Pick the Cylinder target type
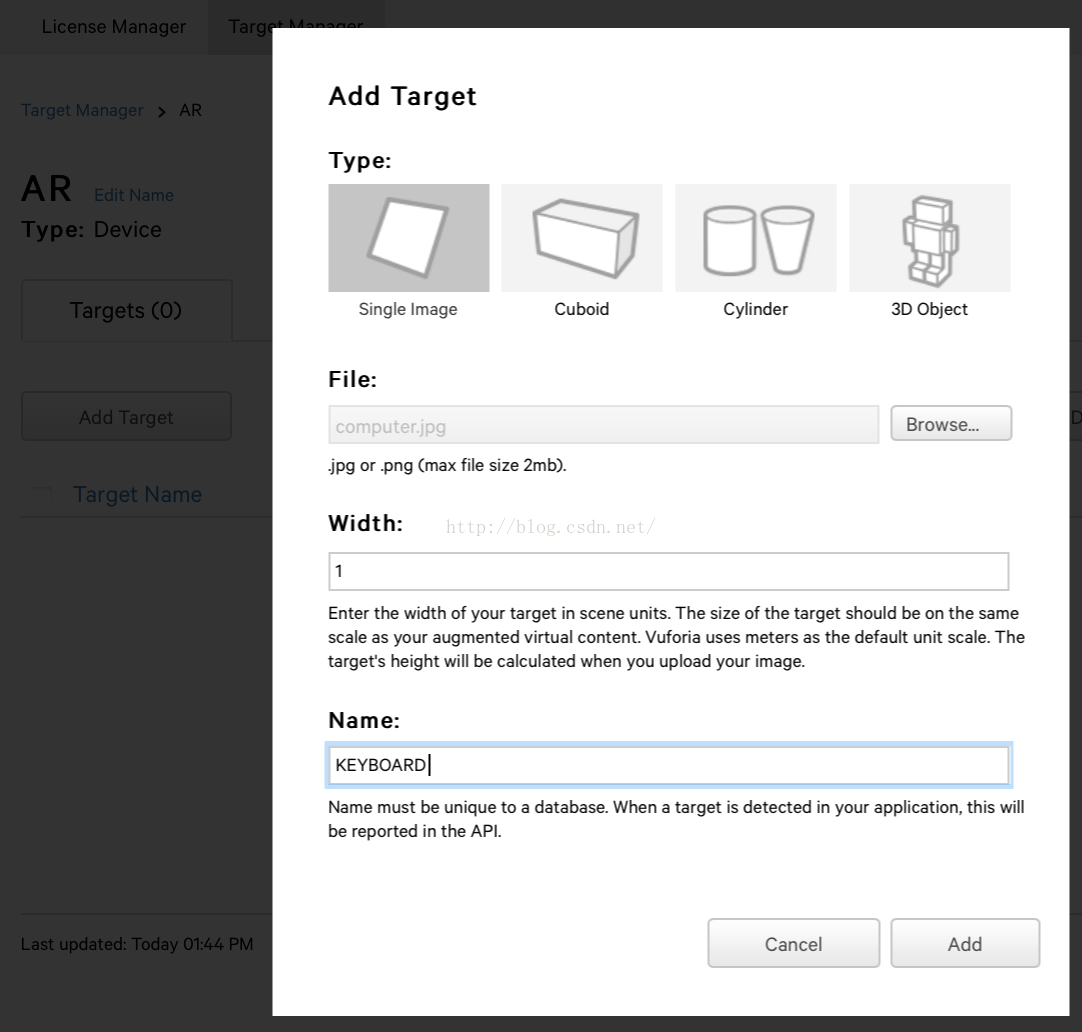Image resolution: width=1082 pixels, height=1032 pixels. [x=756, y=238]
